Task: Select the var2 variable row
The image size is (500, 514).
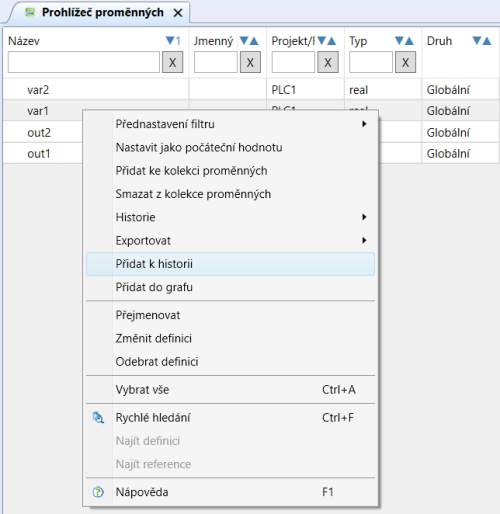Action: 251,89
